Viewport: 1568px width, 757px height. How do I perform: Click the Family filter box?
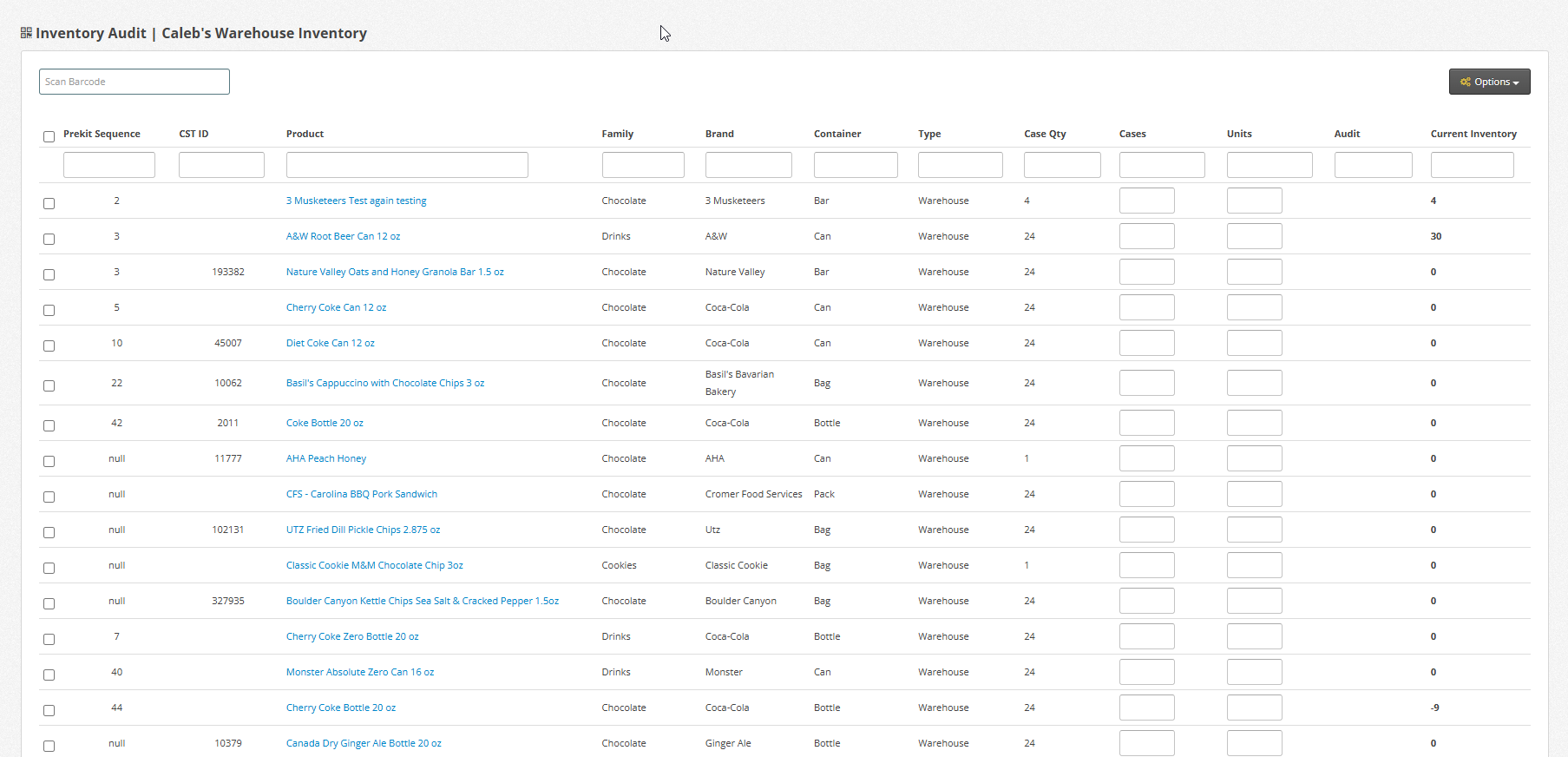coord(643,165)
